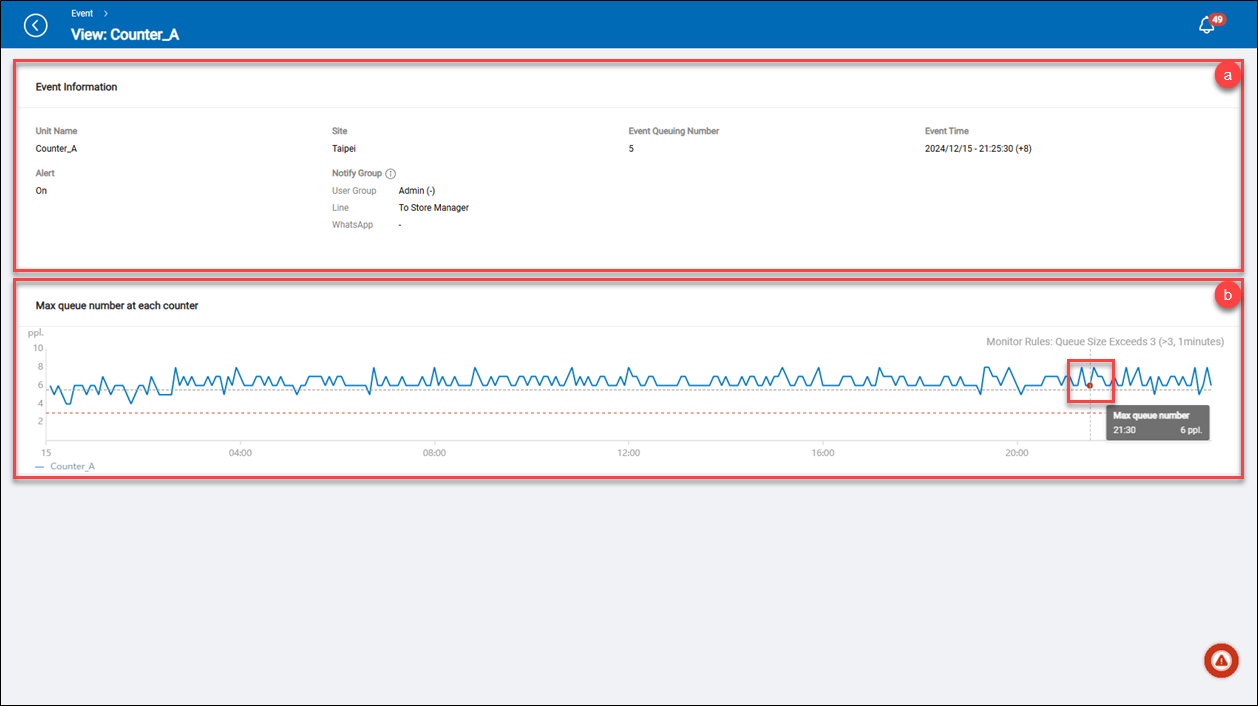
Task: Click the red circled "a" annotation marker
Action: [1226, 76]
